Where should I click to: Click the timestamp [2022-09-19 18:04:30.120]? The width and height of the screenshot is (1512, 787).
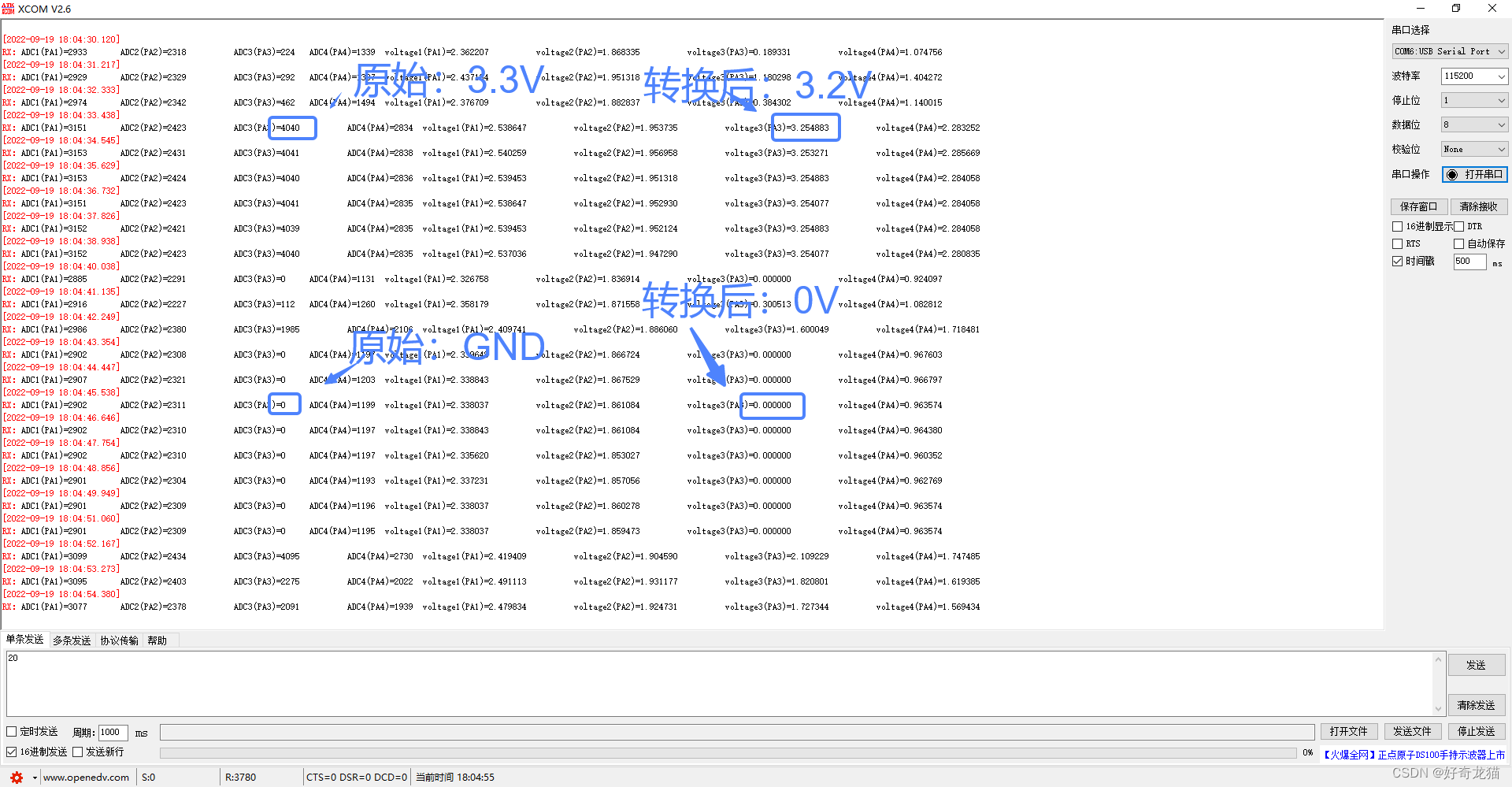tap(62, 39)
